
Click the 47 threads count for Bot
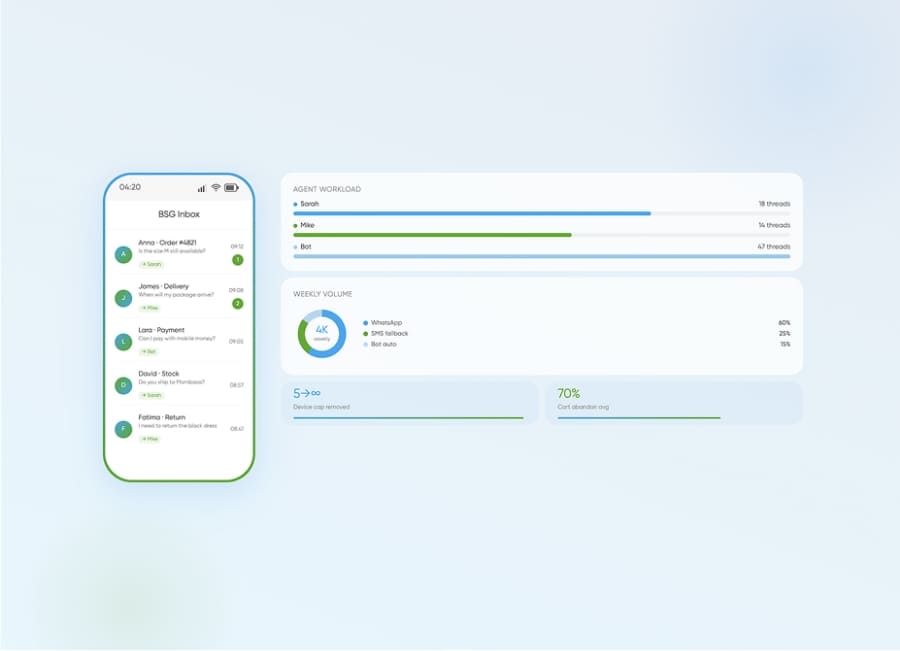(x=774, y=246)
